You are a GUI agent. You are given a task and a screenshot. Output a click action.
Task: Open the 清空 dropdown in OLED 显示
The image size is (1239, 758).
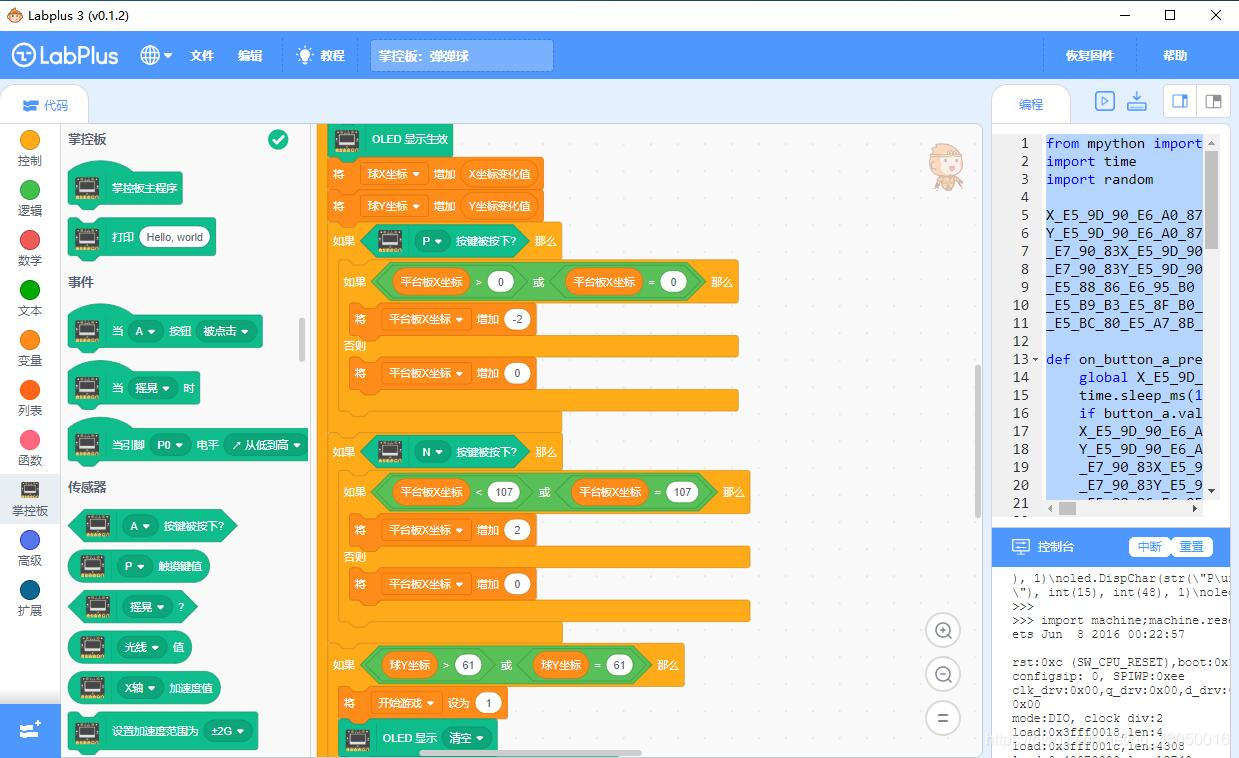[466, 738]
